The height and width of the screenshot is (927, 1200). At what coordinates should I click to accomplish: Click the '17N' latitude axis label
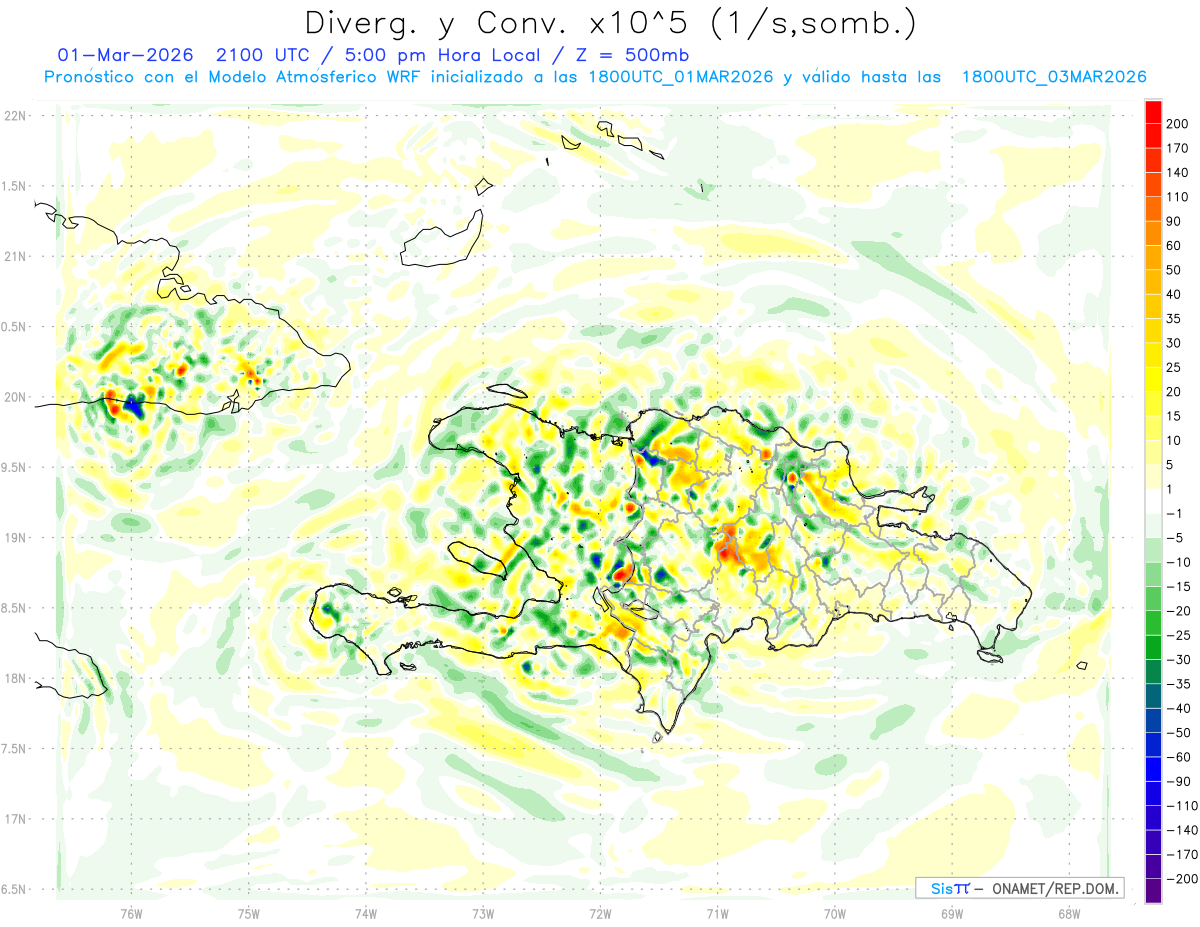(x=14, y=819)
